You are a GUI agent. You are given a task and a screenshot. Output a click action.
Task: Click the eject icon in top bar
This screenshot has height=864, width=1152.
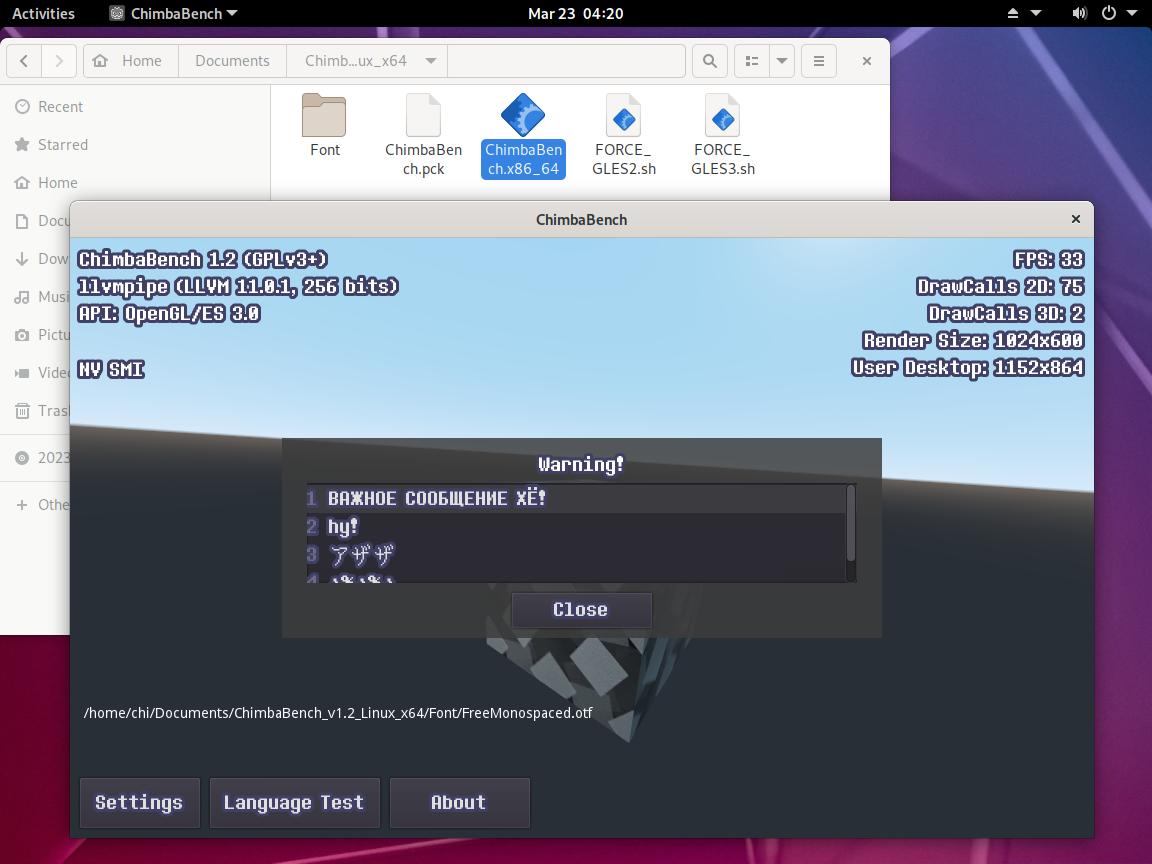tap(1013, 13)
